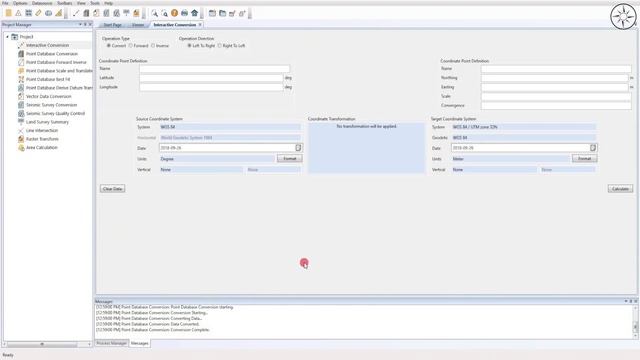The width and height of the screenshot is (640, 360).
Task: Open the Datasource menu
Action: click(42, 3)
